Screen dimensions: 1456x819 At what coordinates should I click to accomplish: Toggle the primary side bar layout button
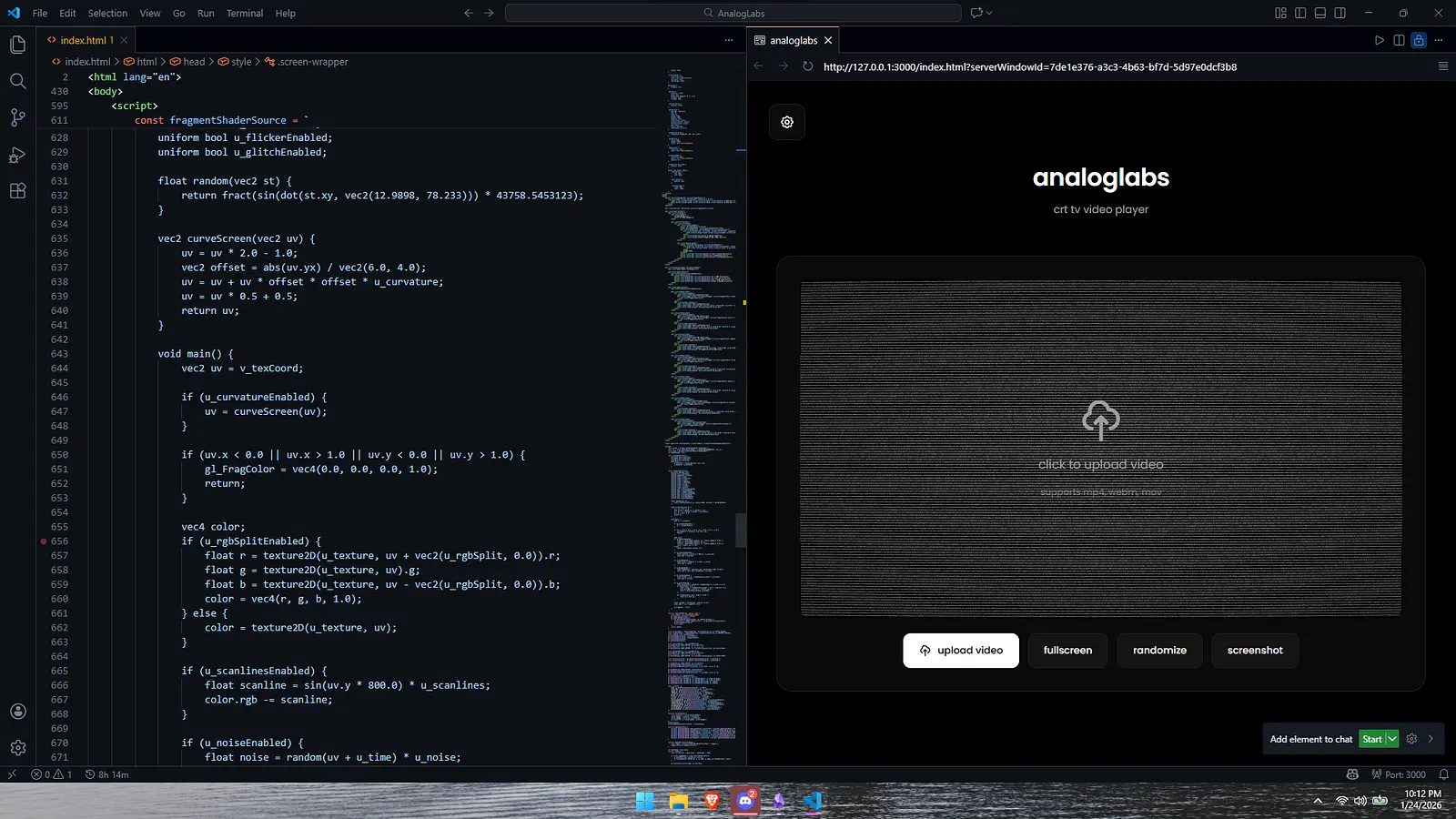point(1300,13)
